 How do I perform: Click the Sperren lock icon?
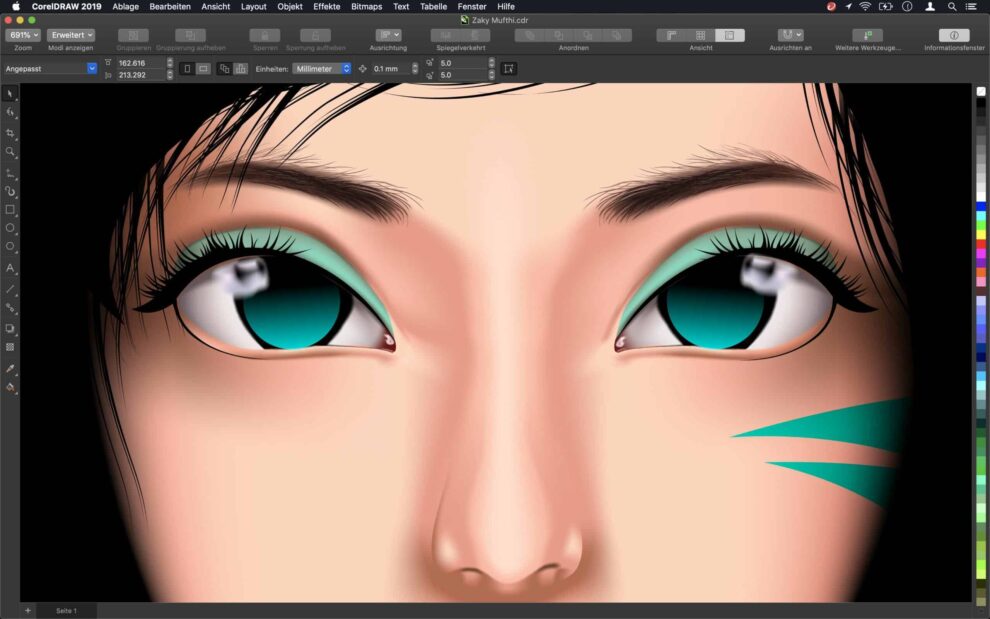[x=265, y=35]
